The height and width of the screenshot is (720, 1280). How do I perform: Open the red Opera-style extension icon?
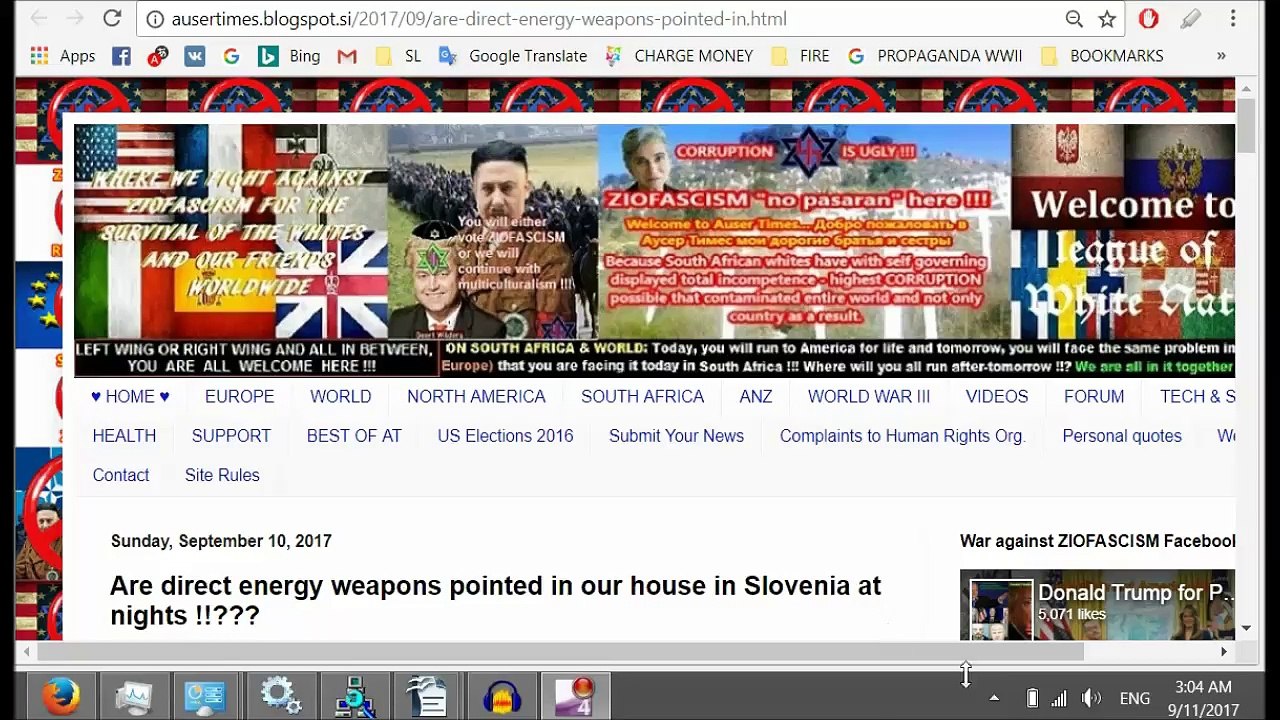tap(1148, 19)
